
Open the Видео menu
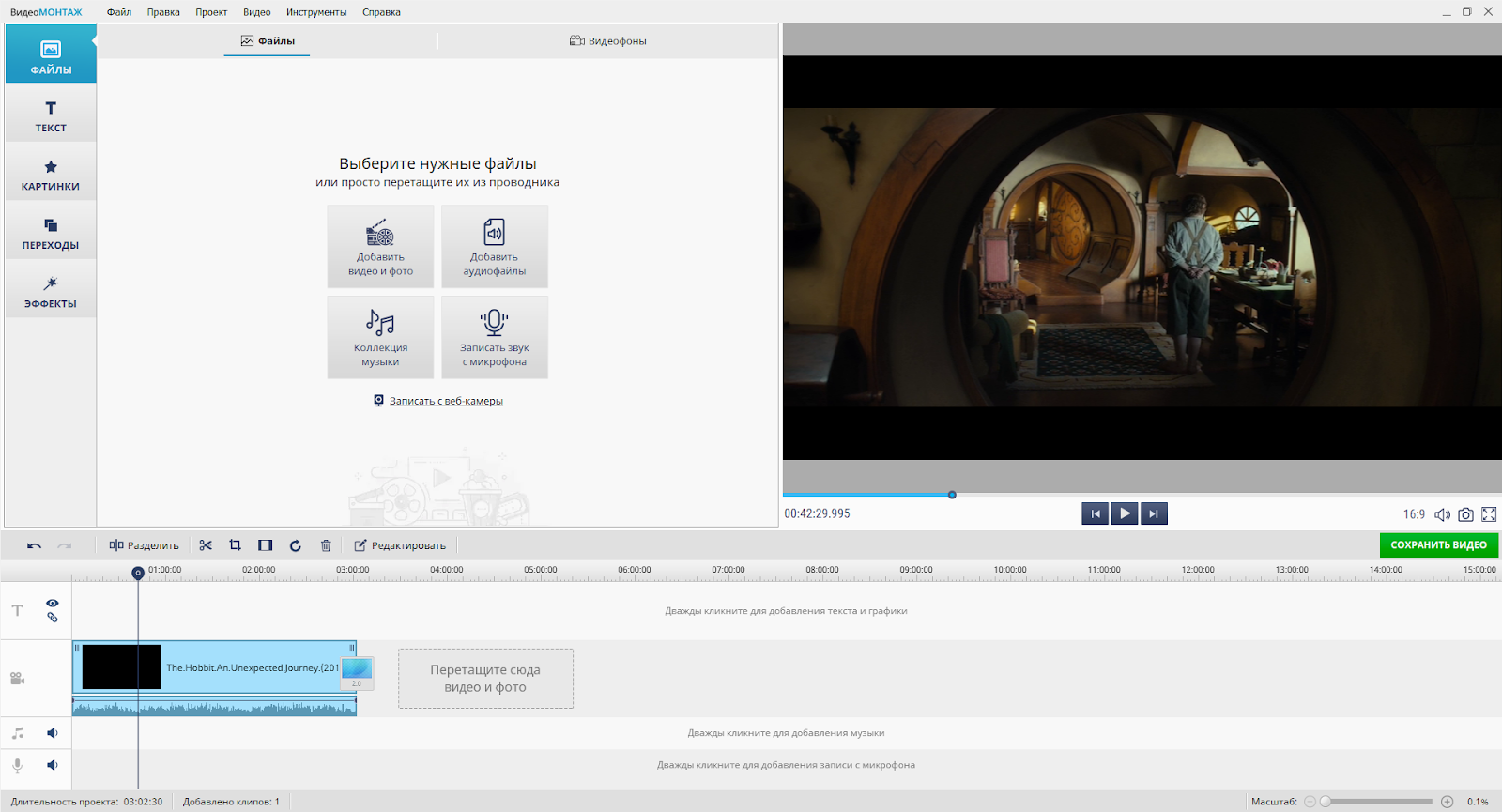pos(256,12)
